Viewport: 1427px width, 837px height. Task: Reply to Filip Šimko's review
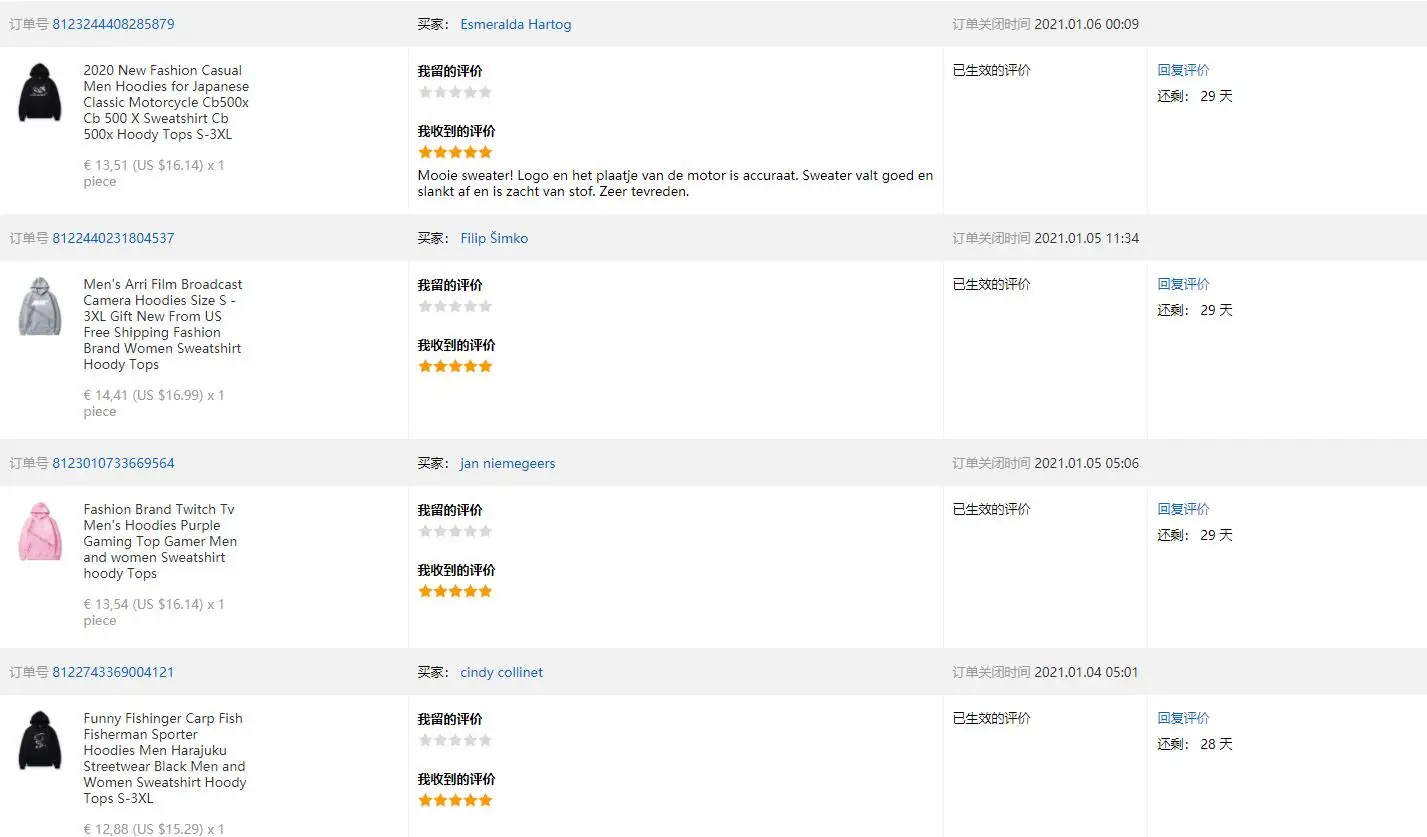click(1183, 284)
